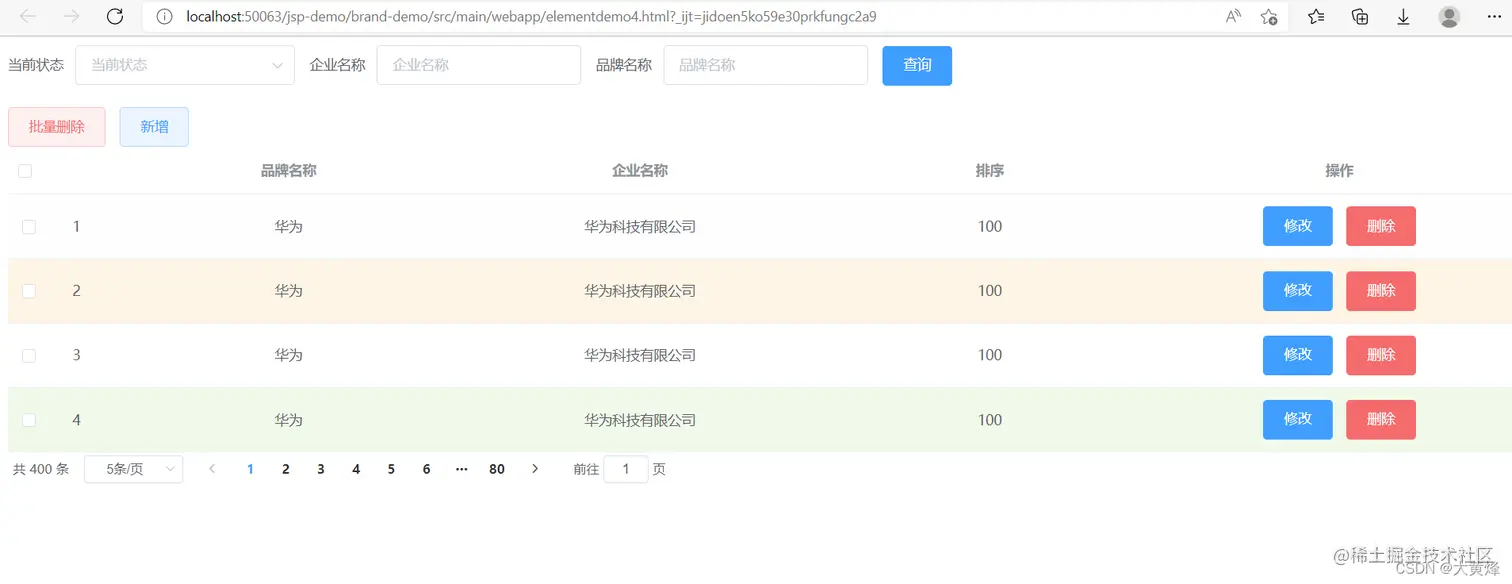Click the 查询 search button

[916, 64]
